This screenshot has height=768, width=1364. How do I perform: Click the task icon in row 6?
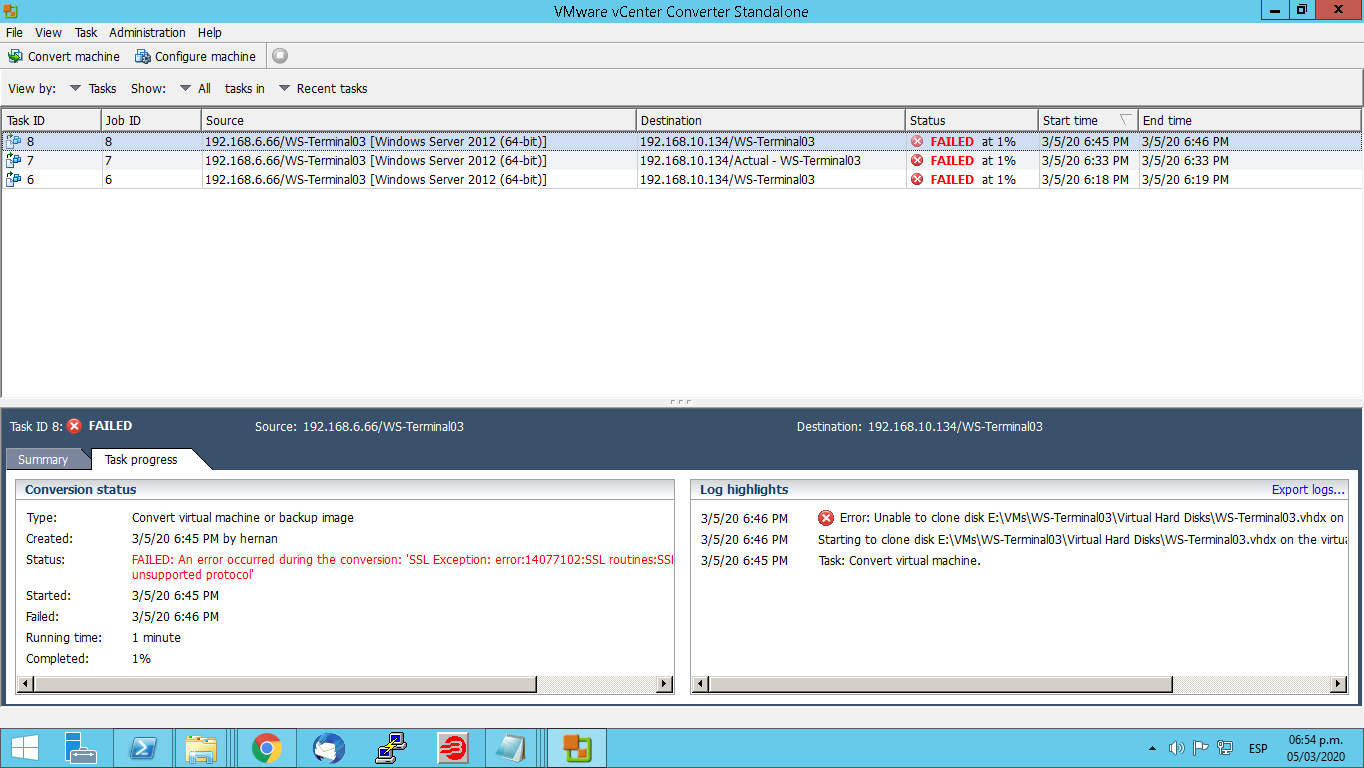[14, 179]
